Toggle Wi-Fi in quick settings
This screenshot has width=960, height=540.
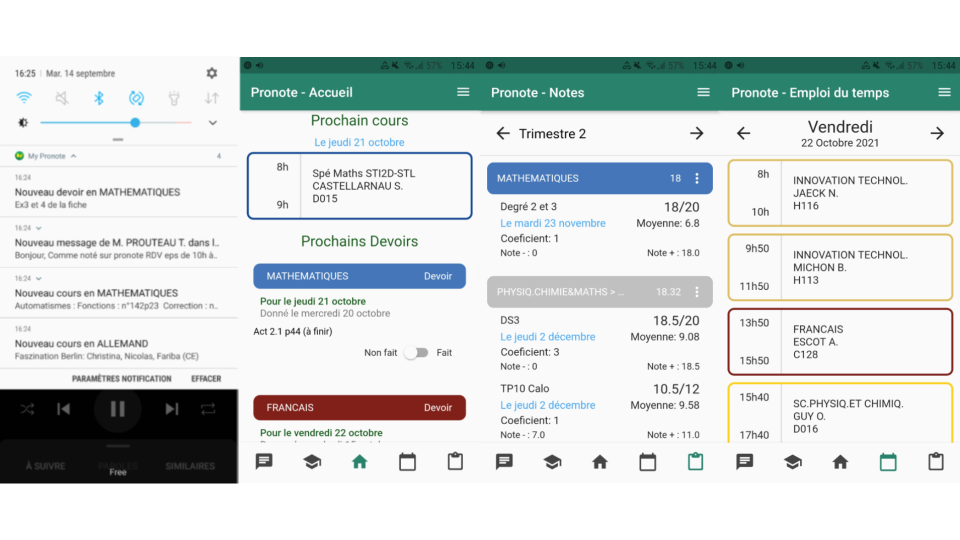coord(24,98)
